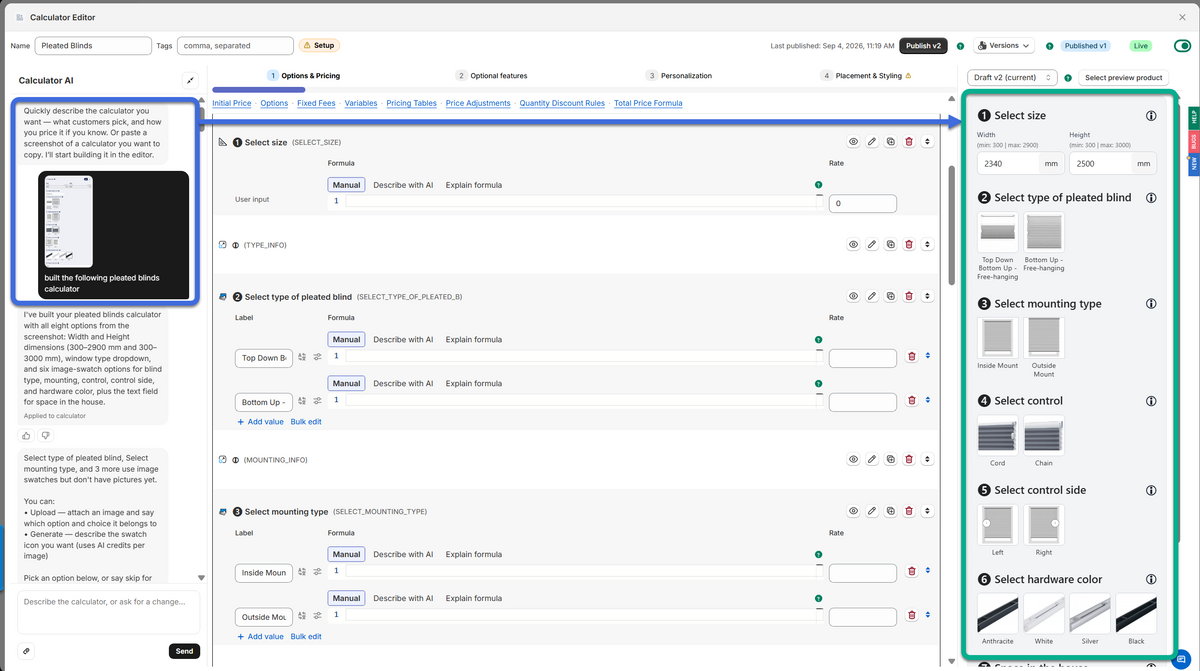This screenshot has width=1200, height=671.
Task: Toggle the Live calculator switch
Action: [1182, 46]
